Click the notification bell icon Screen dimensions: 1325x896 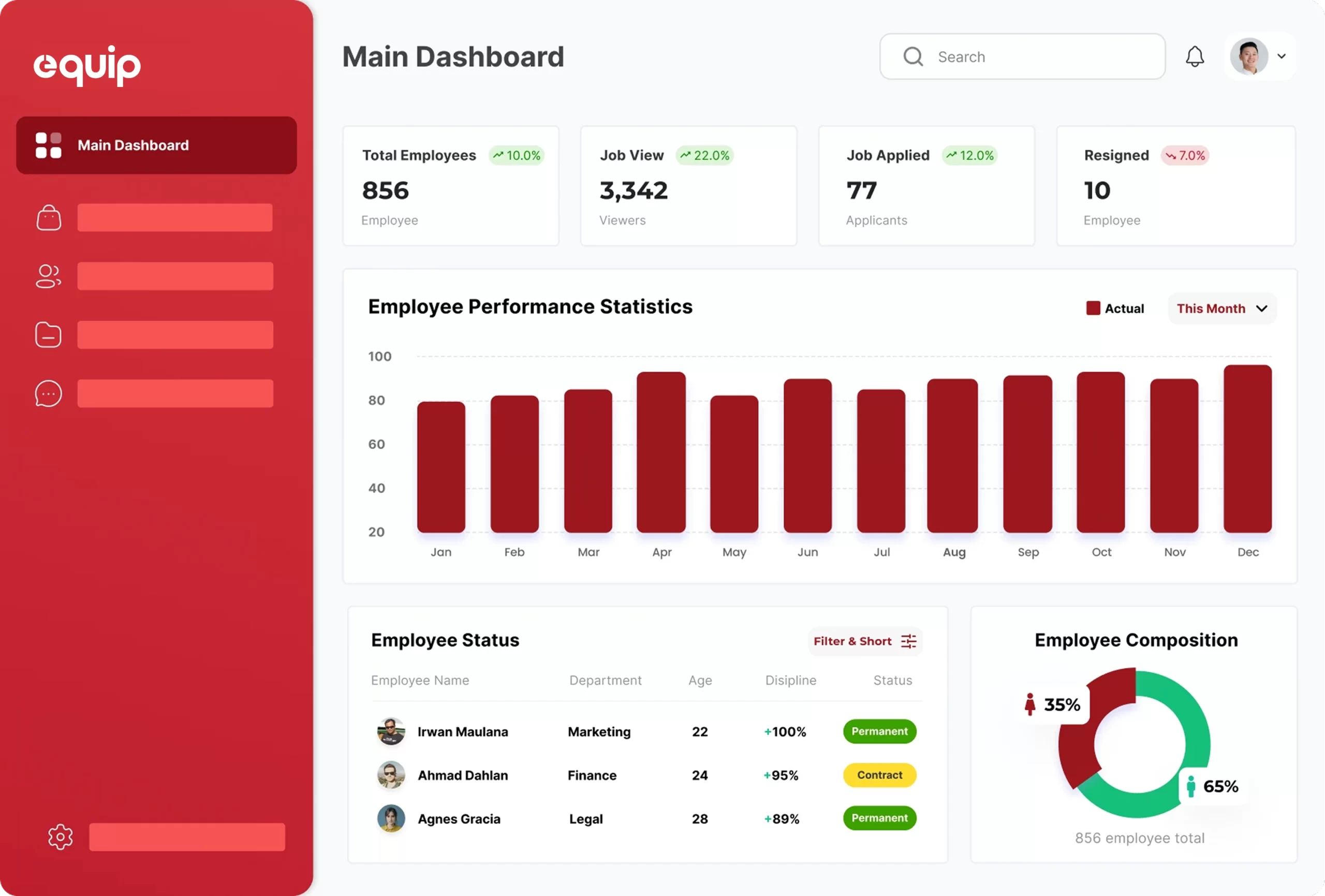1195,56
